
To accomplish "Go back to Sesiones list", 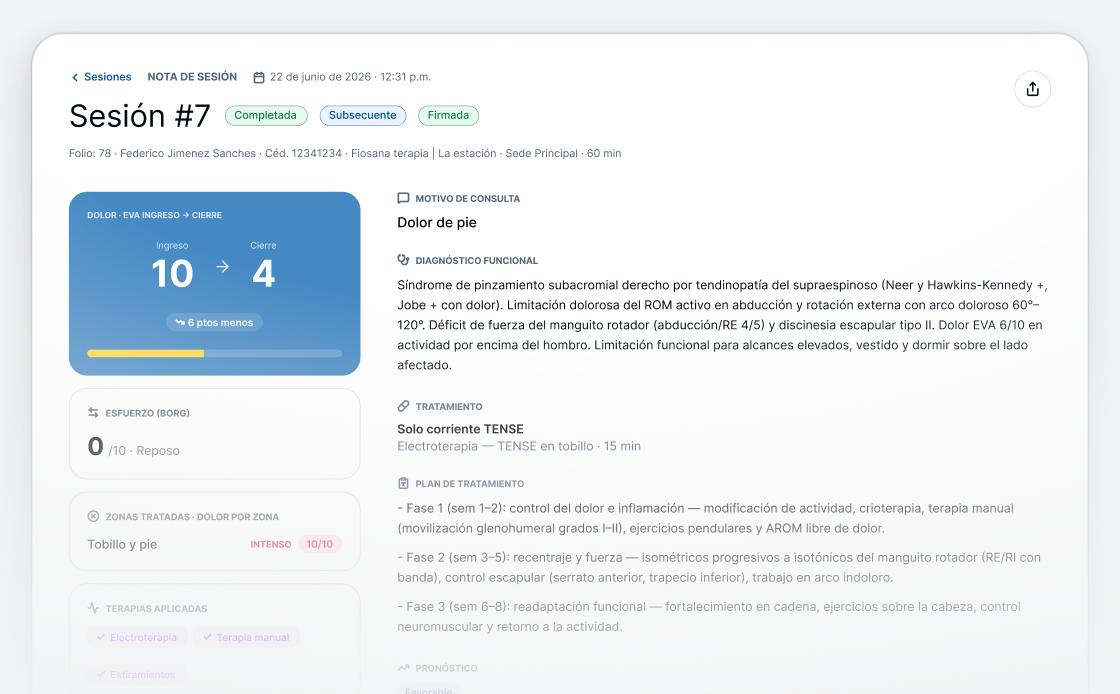I will click(x=101, y=77).
